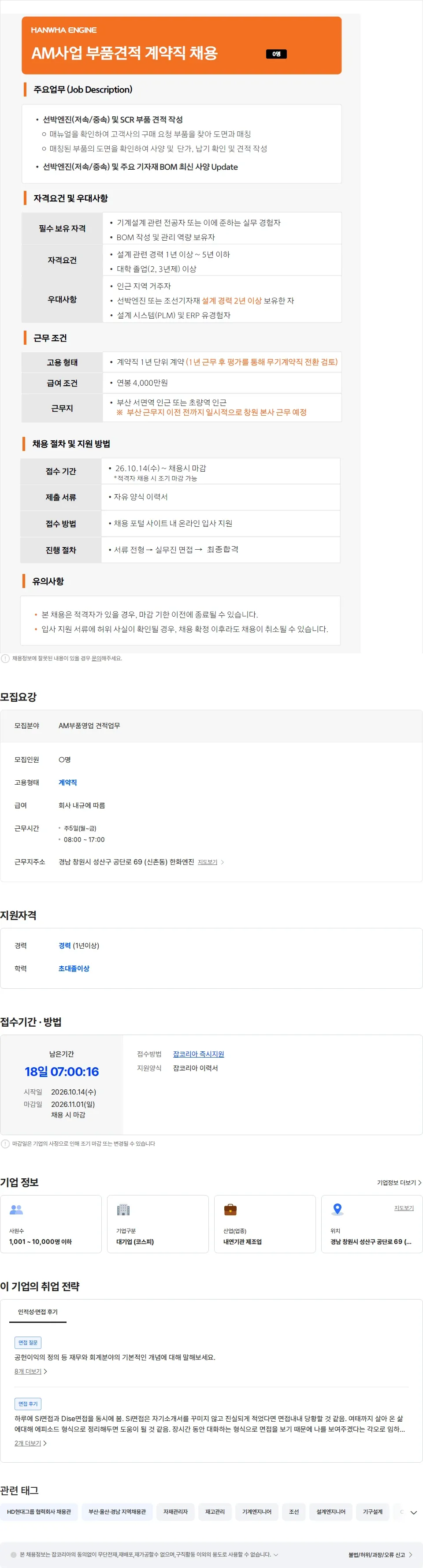Open 지도보기 link in 위치 card
The width and height of the screenshot is (423, 1568).
point(404,1208)
